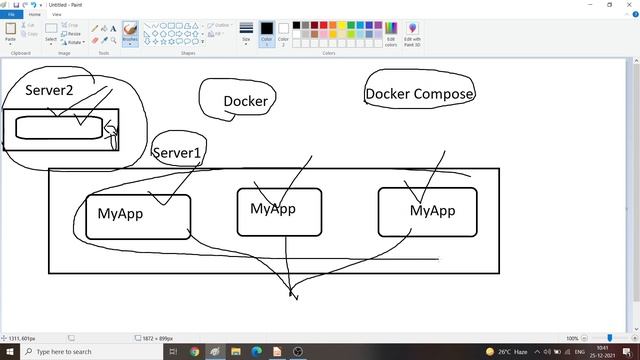Select the Eraser tool
Screen dimensions: 640x360
click(95, 40)
